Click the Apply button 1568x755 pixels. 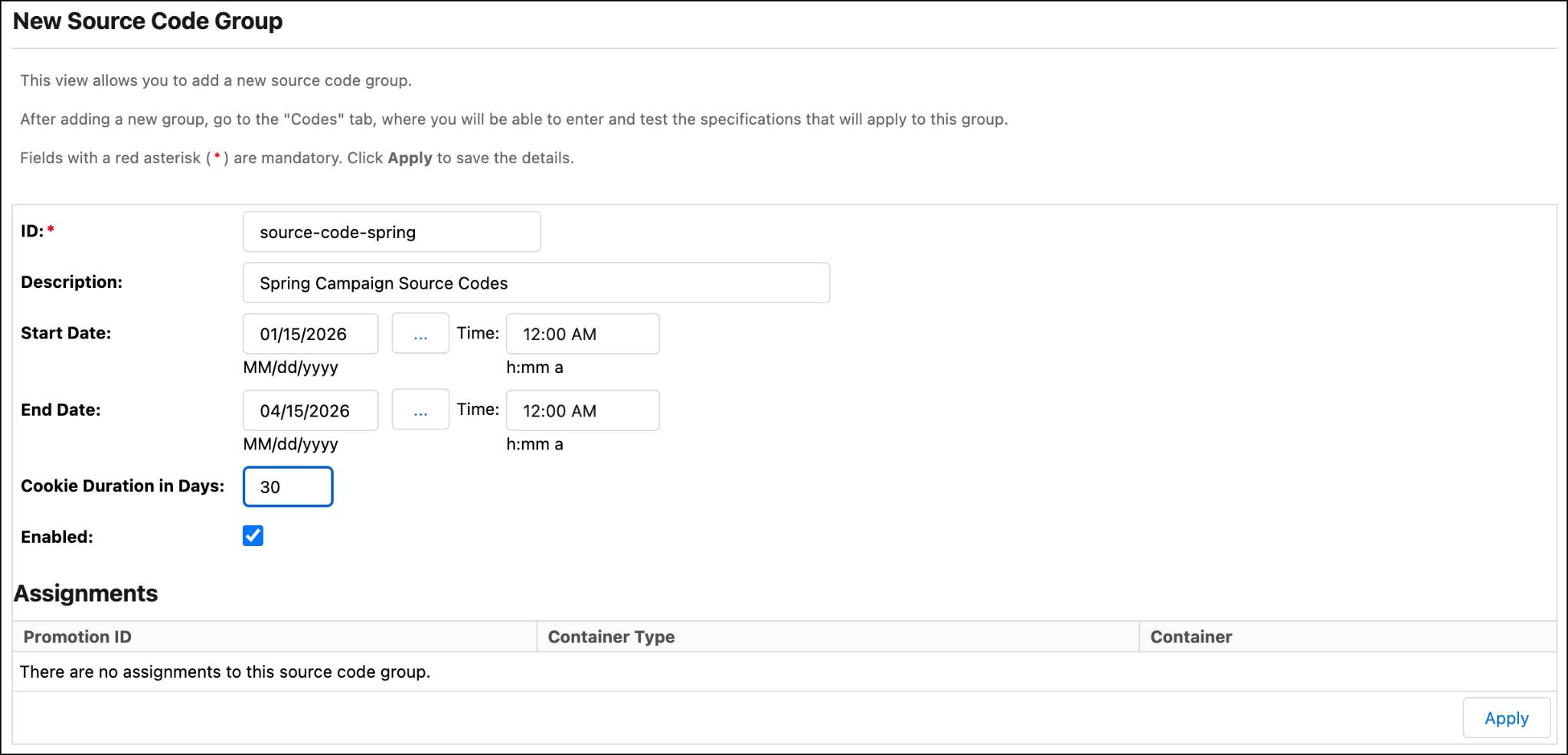(1506, 718)
